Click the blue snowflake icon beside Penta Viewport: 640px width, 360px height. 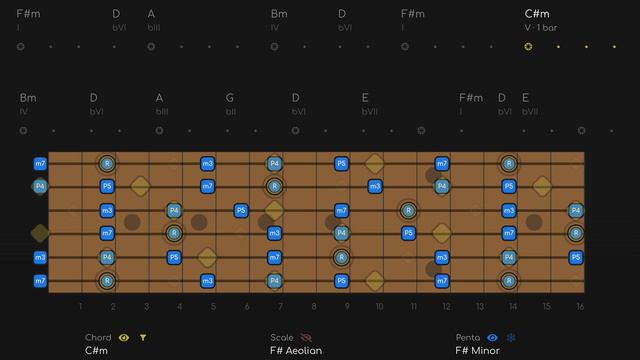[x=511, y=338]
